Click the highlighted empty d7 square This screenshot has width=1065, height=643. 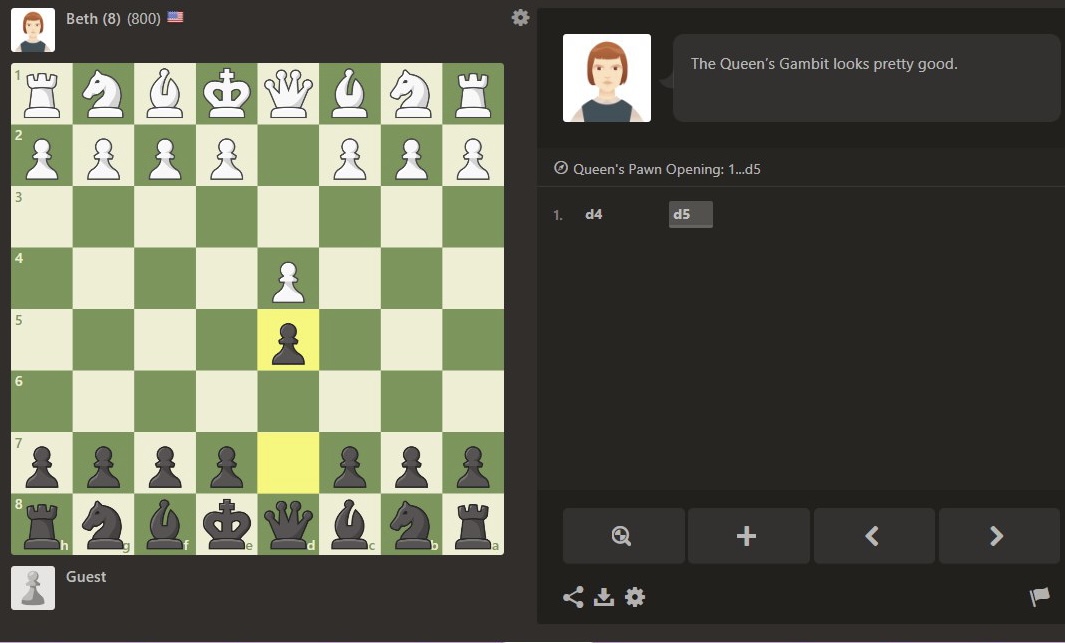coord(288,462)
